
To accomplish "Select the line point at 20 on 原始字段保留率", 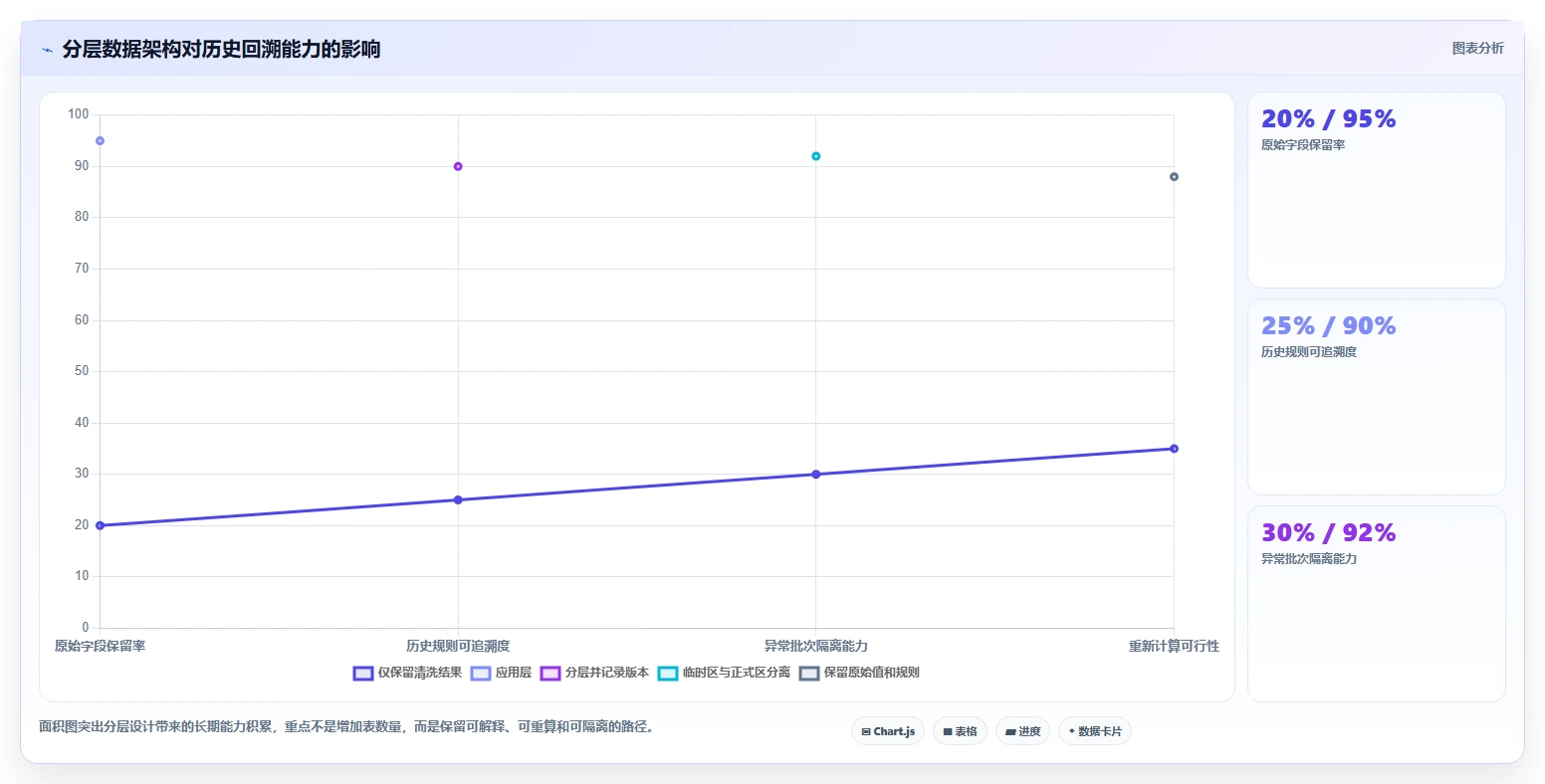I will [x=100, y=525].
